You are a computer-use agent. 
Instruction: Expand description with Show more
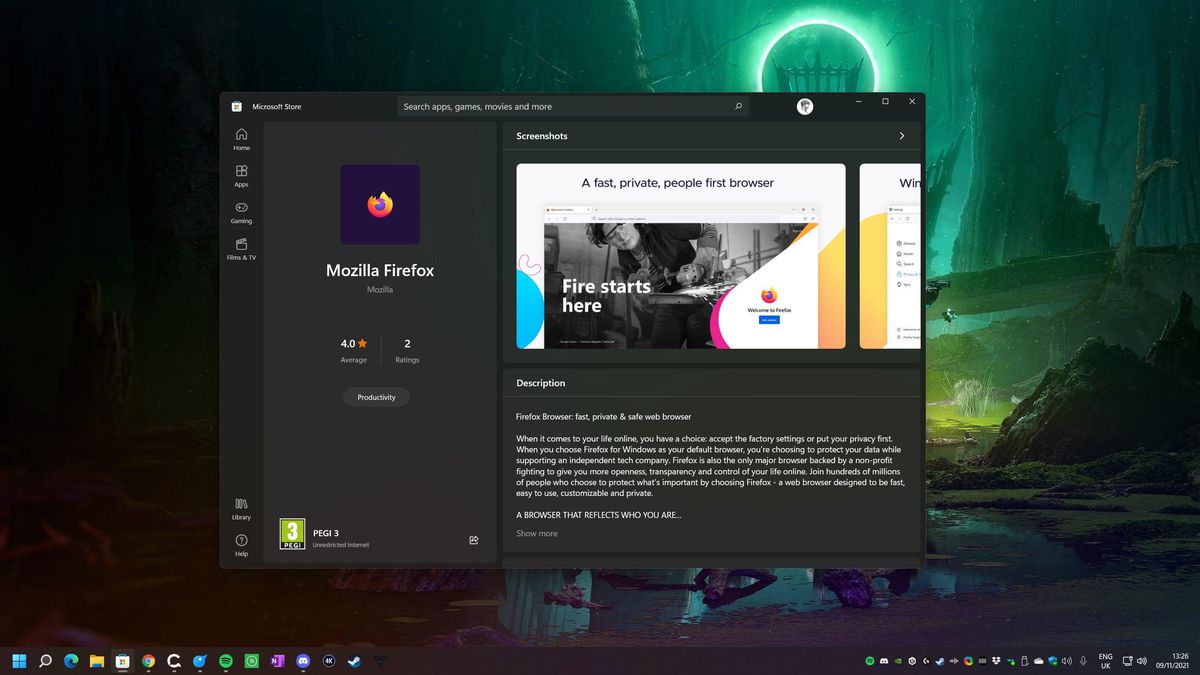click(537, 534)
